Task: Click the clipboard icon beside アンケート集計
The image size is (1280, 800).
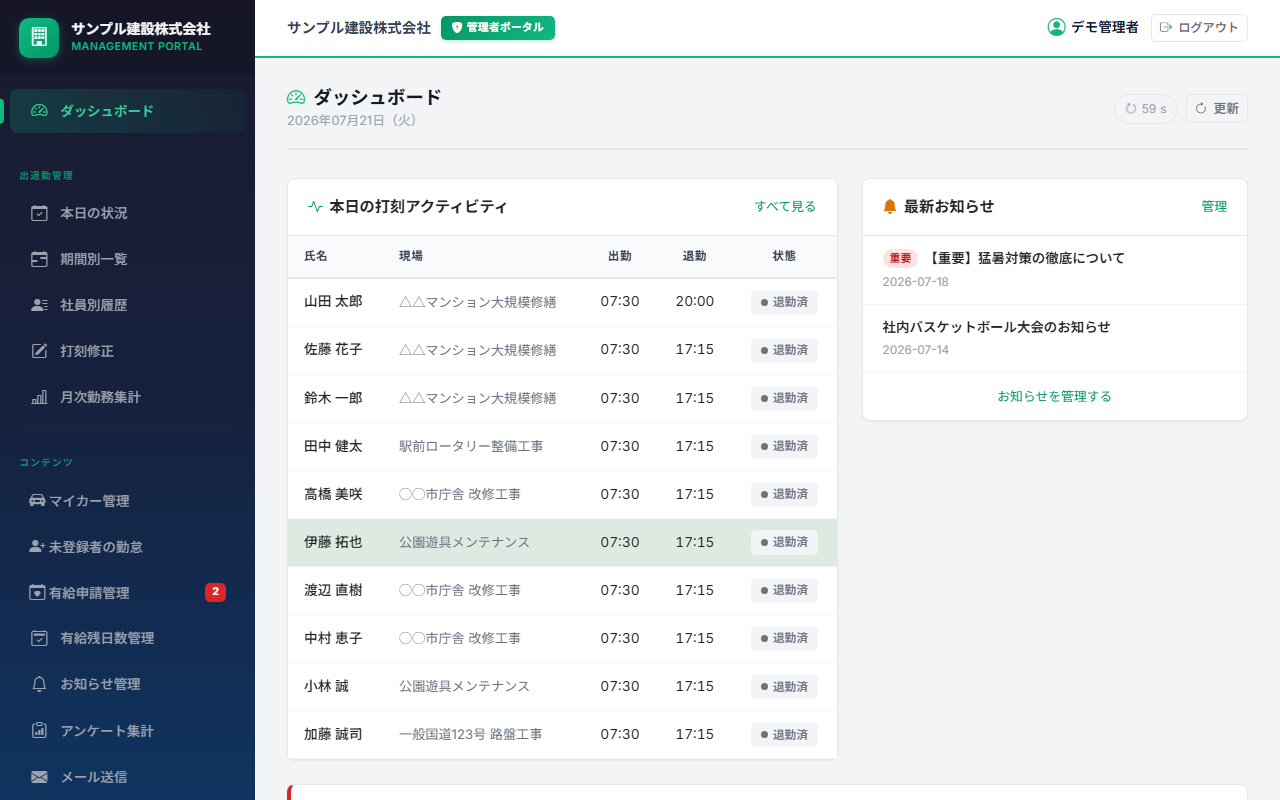Action: tap(39, 730)
